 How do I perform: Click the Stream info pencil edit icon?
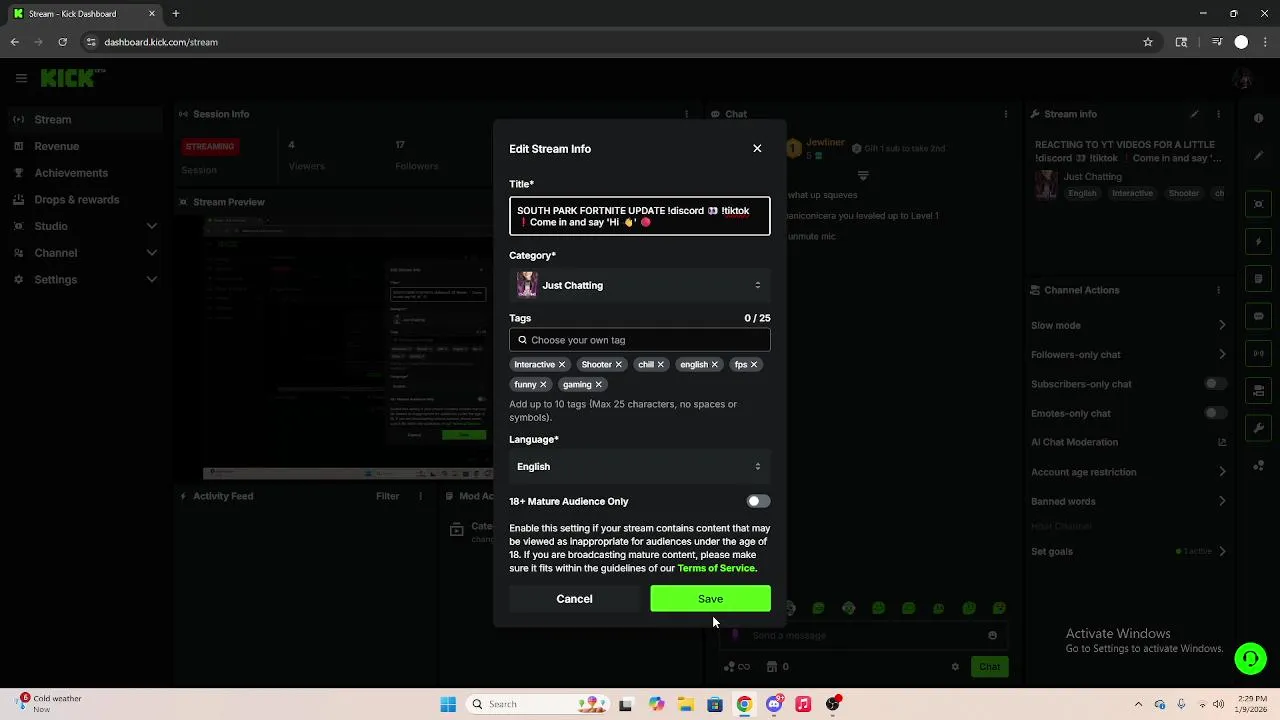[x=1194, y=114]
